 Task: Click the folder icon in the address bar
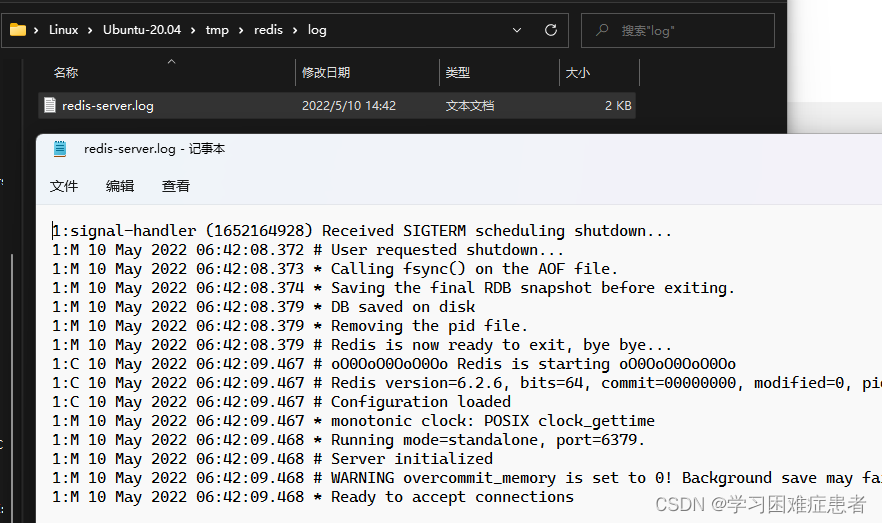pyautogui.click(x=18, y=30)
